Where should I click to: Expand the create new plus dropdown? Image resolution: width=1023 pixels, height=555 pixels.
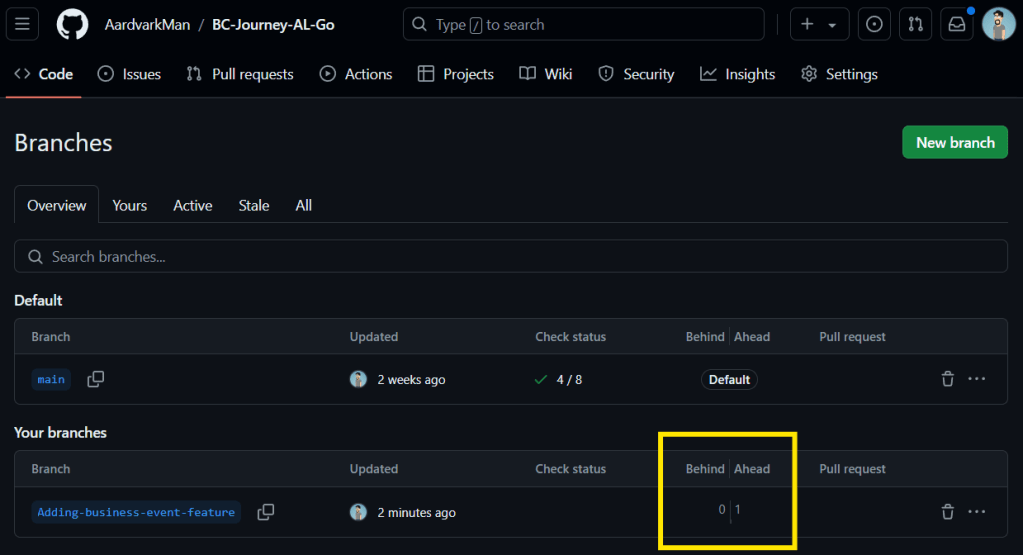click(819, 24)
